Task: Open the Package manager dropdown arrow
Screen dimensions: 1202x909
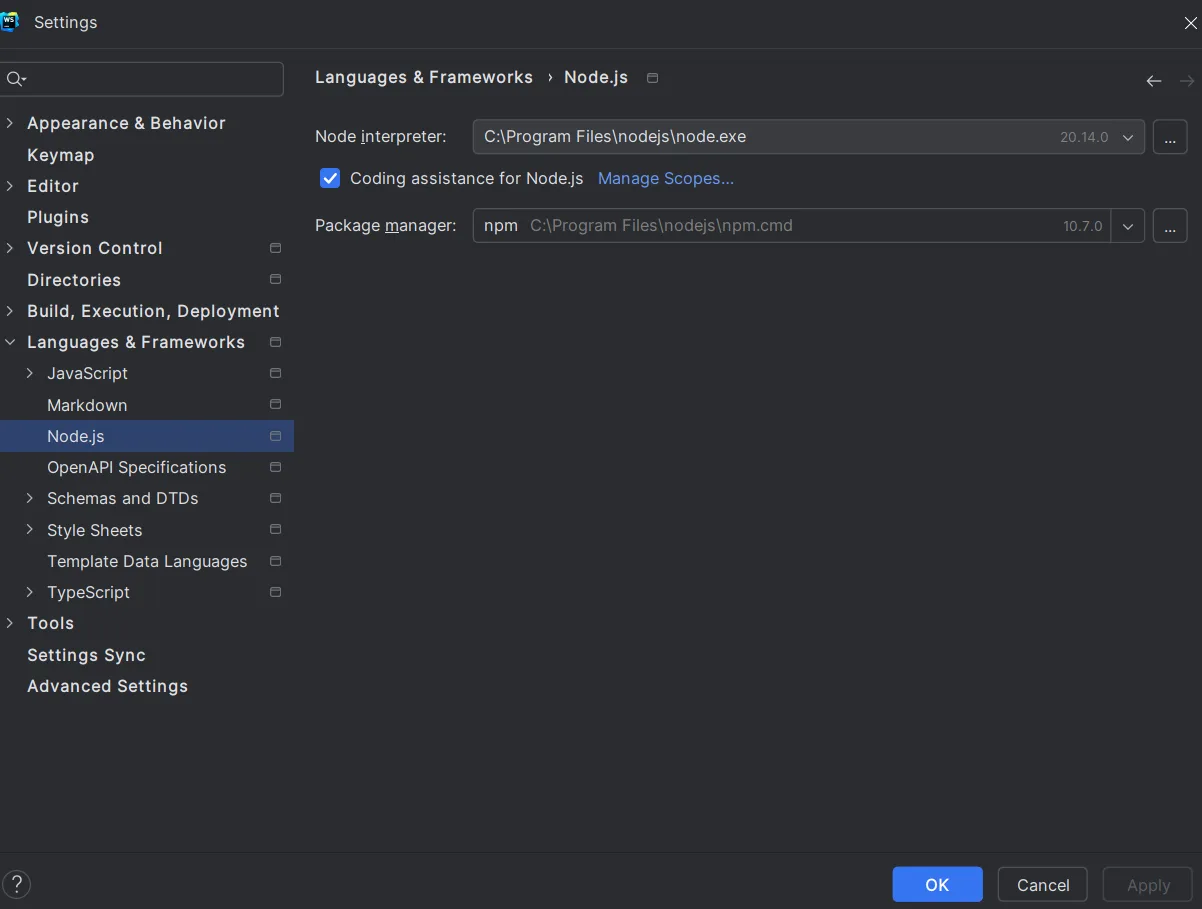Action: (1128, 226)
